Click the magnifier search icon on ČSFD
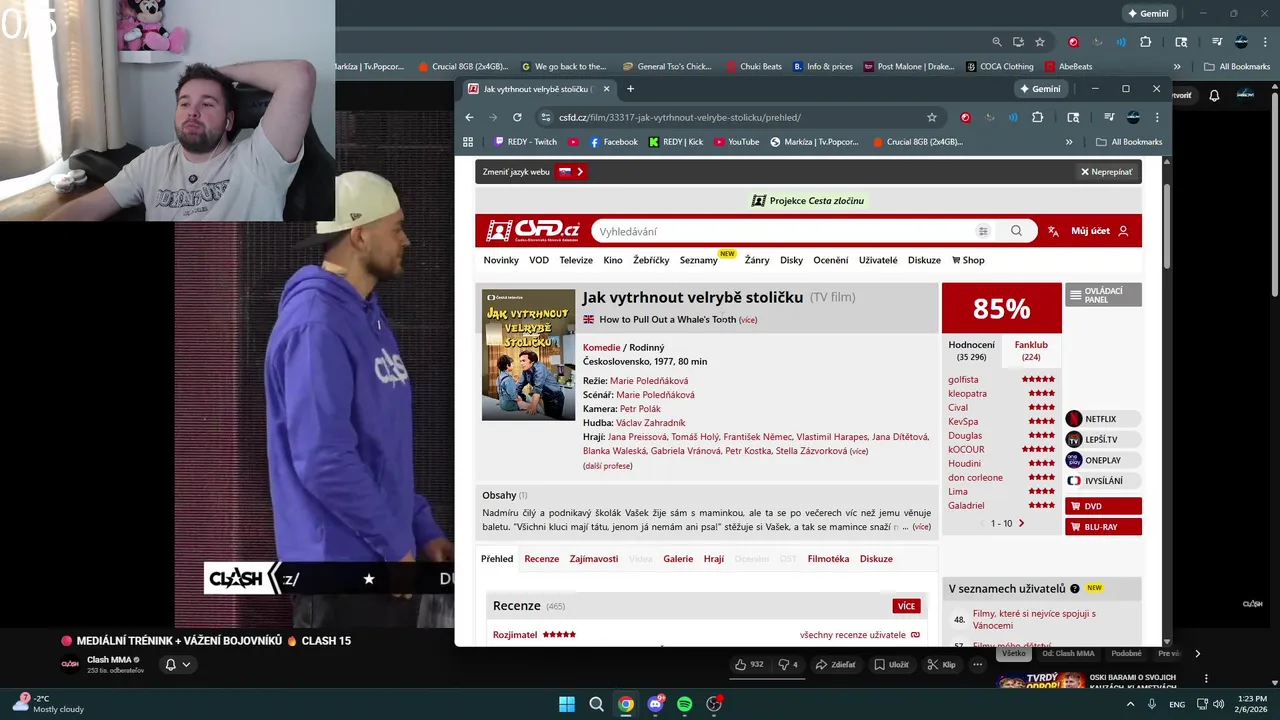The image size is (1280, 720). [1016, 231]
